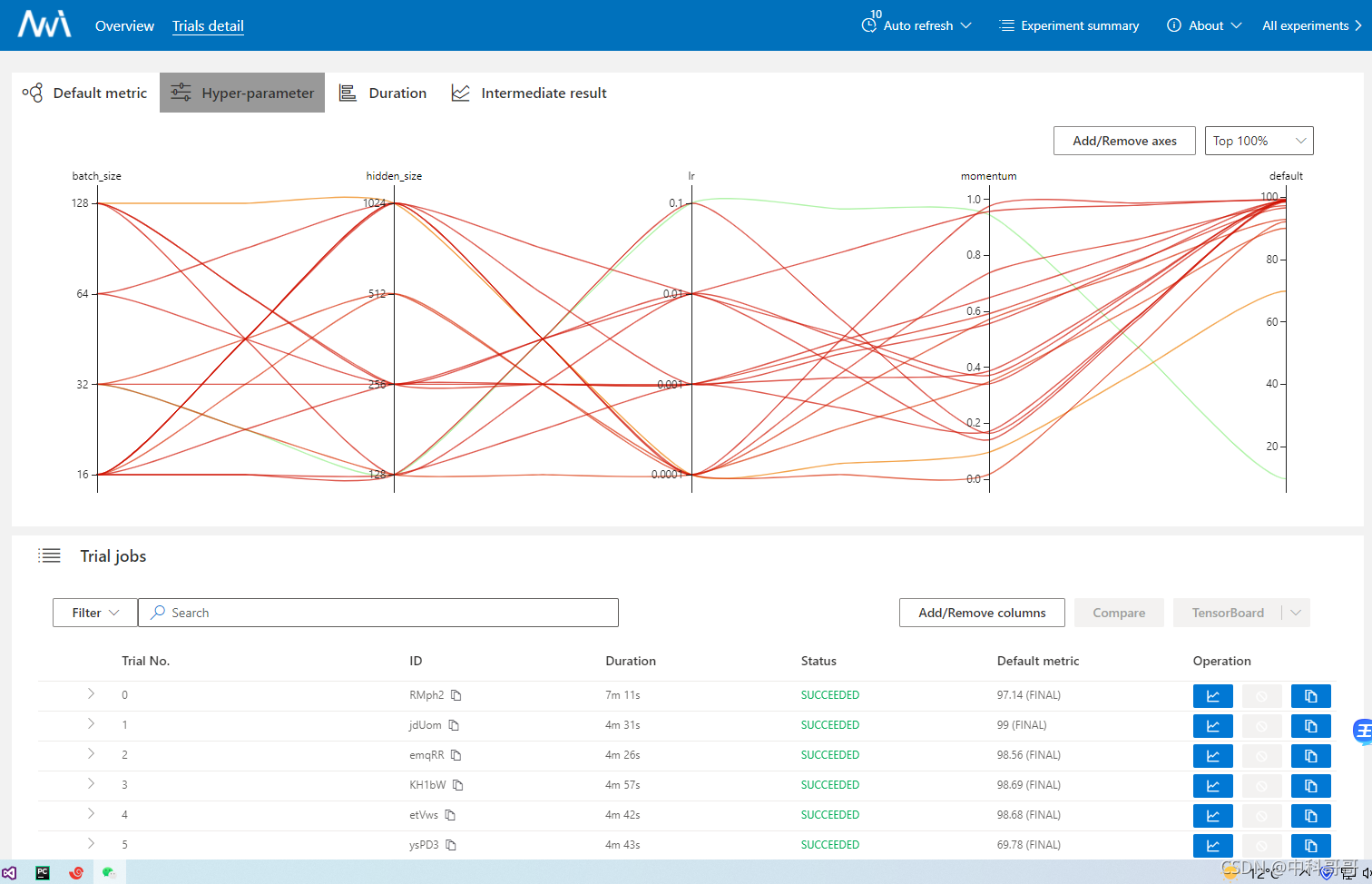
Task: Open the Top 100% dropdown
Action: click(x=1259, y=141)
